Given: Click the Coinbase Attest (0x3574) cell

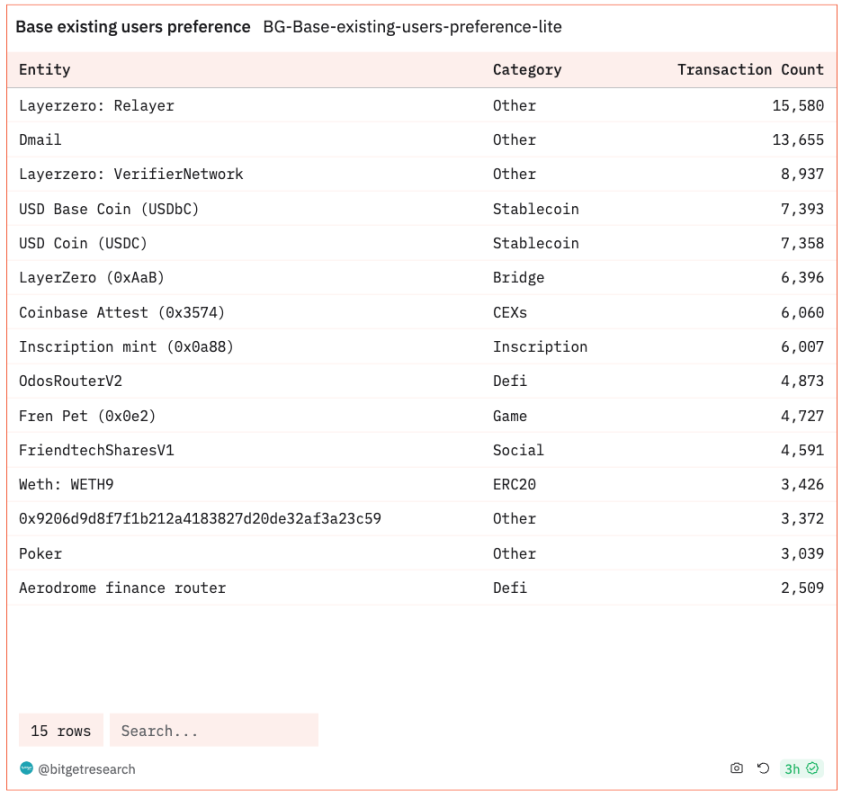Looking at the screenshot, I should 122,313.
